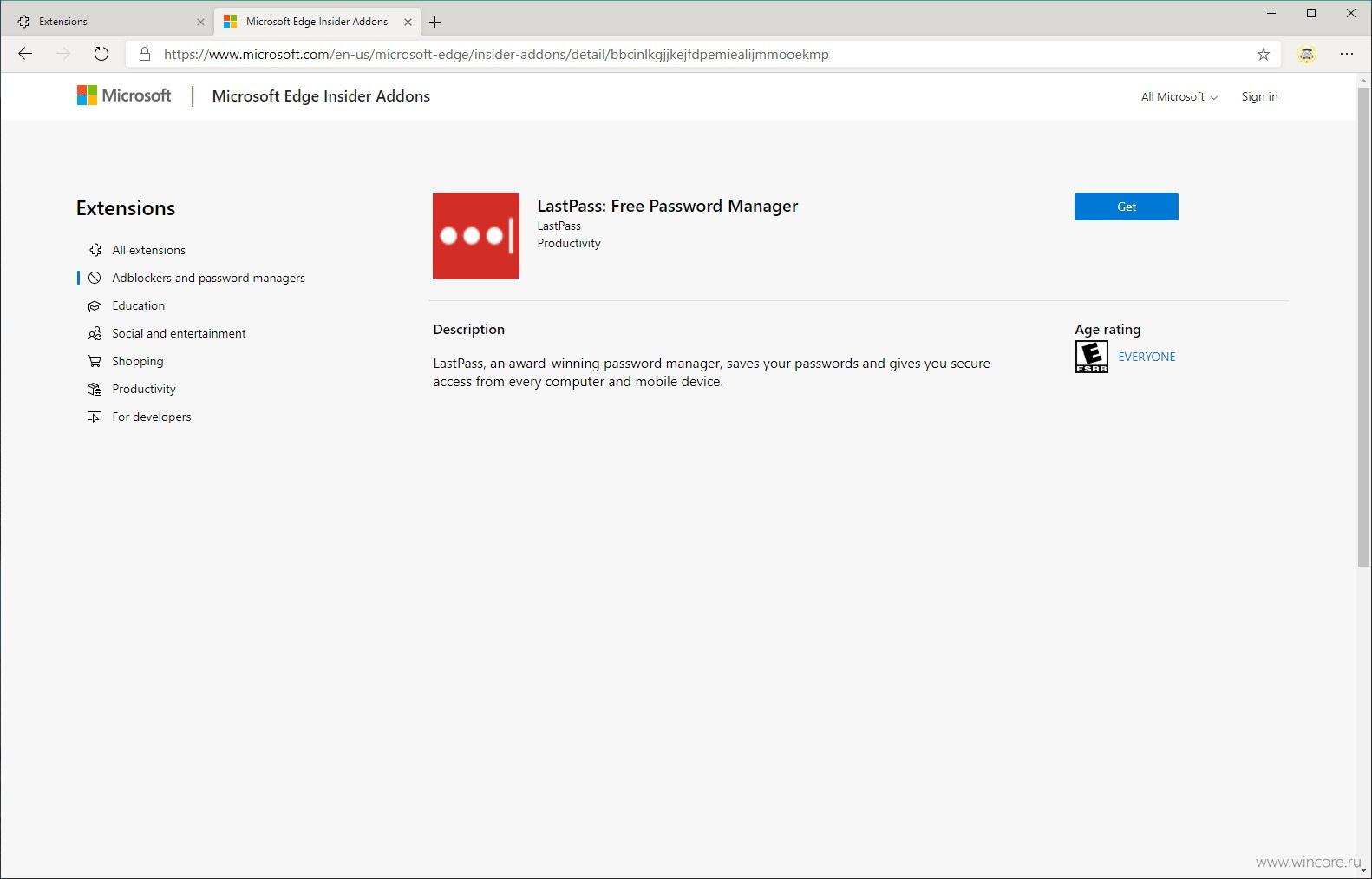Click the ESRB Everyone rating badge
Screen dimensions: 1372x879
pos(1092,357)
